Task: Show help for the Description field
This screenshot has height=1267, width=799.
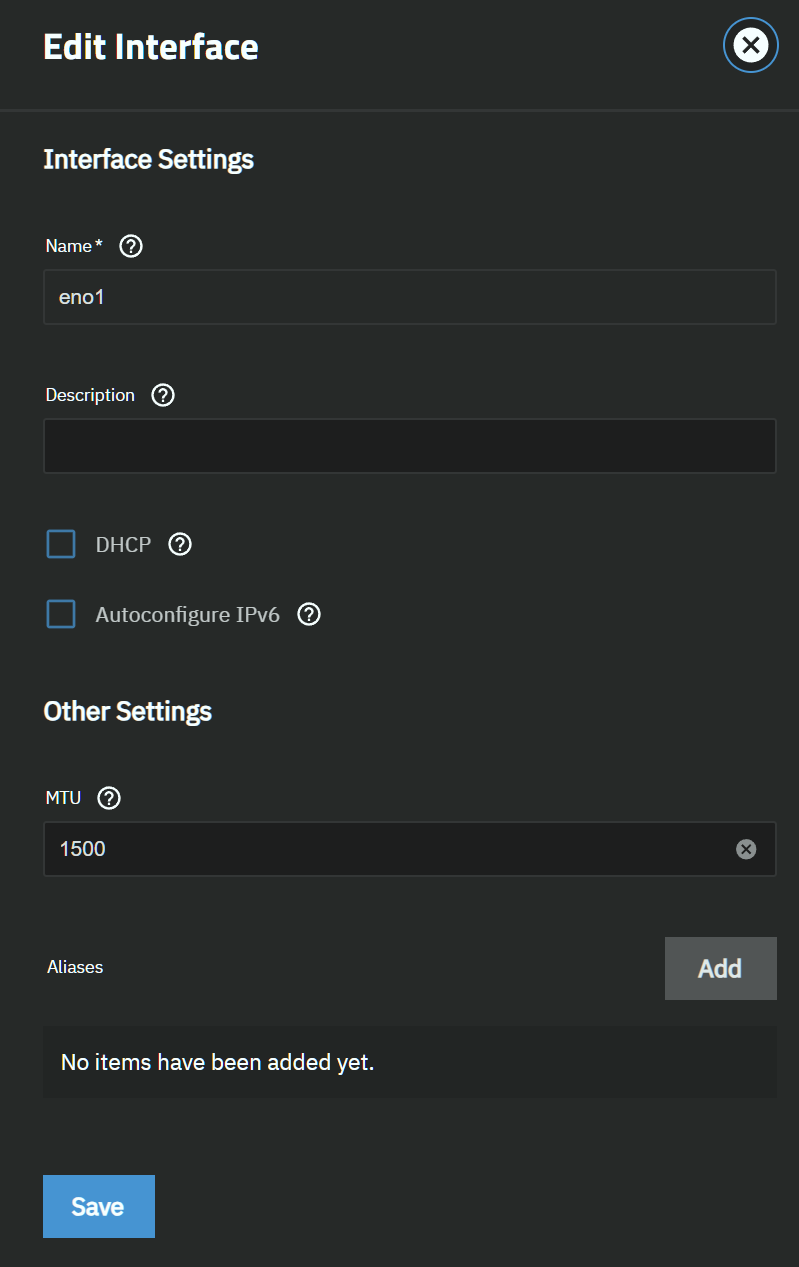Action: (163, 395)
